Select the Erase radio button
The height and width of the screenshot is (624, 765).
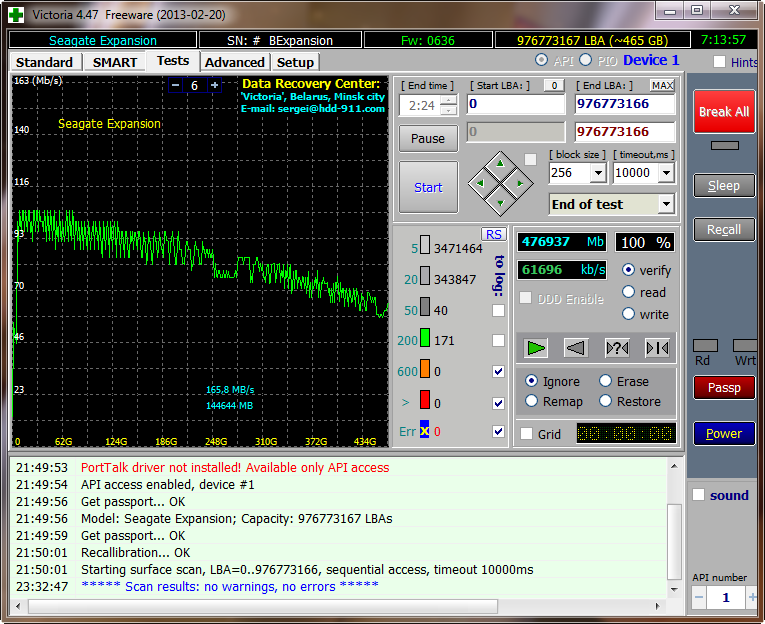605,381
